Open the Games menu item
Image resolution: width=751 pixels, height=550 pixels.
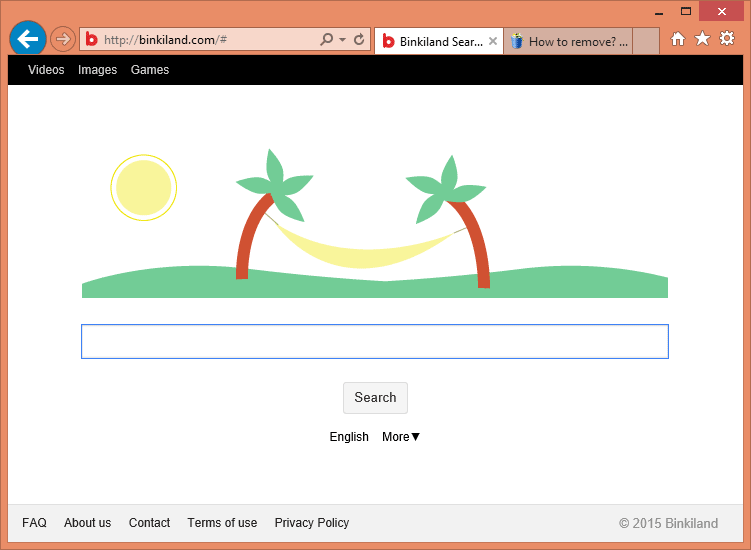tap(150, 70)
